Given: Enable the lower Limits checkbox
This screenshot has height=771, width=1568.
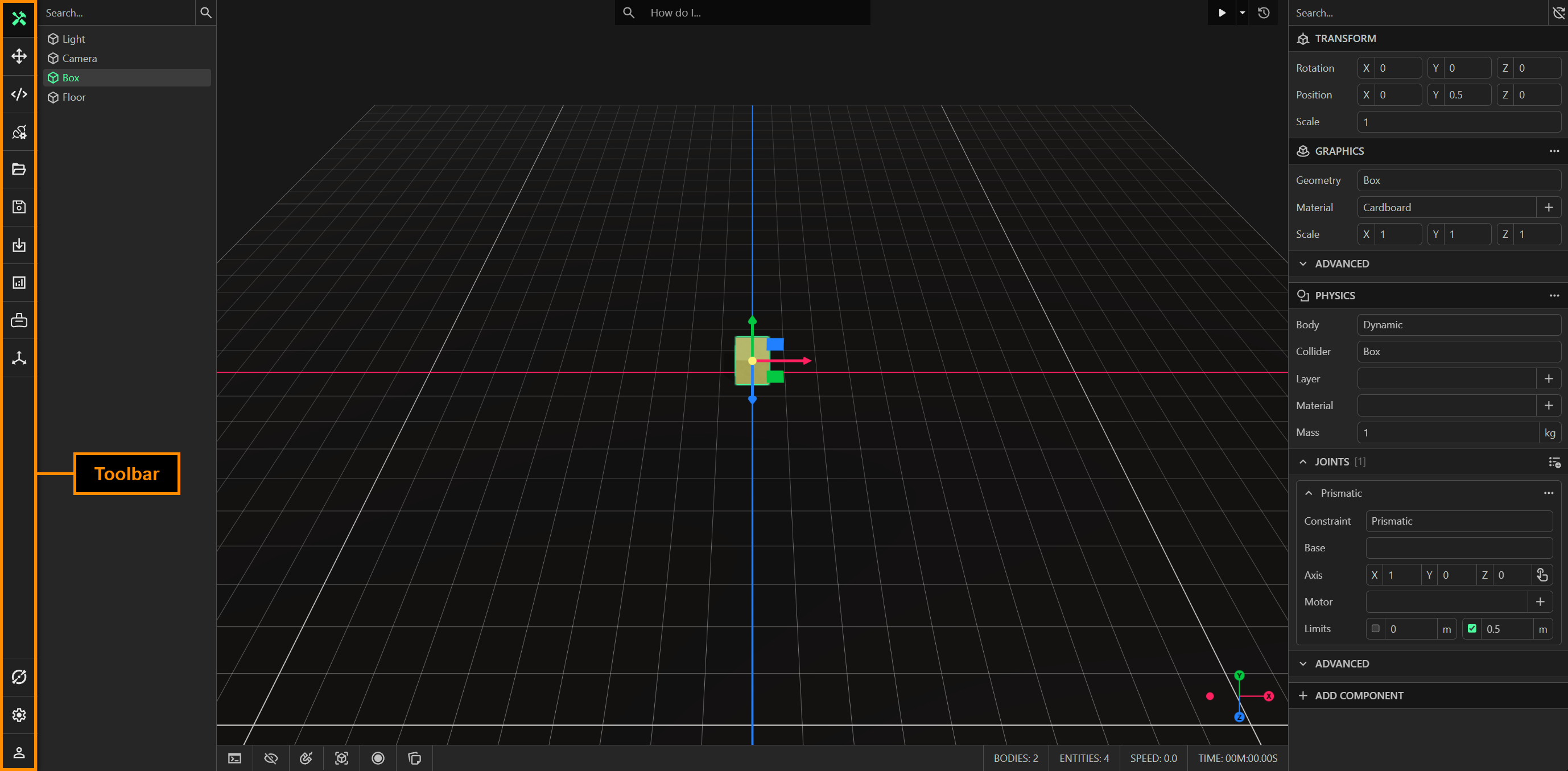Looking at the screenshot, I should [1376, 629].
